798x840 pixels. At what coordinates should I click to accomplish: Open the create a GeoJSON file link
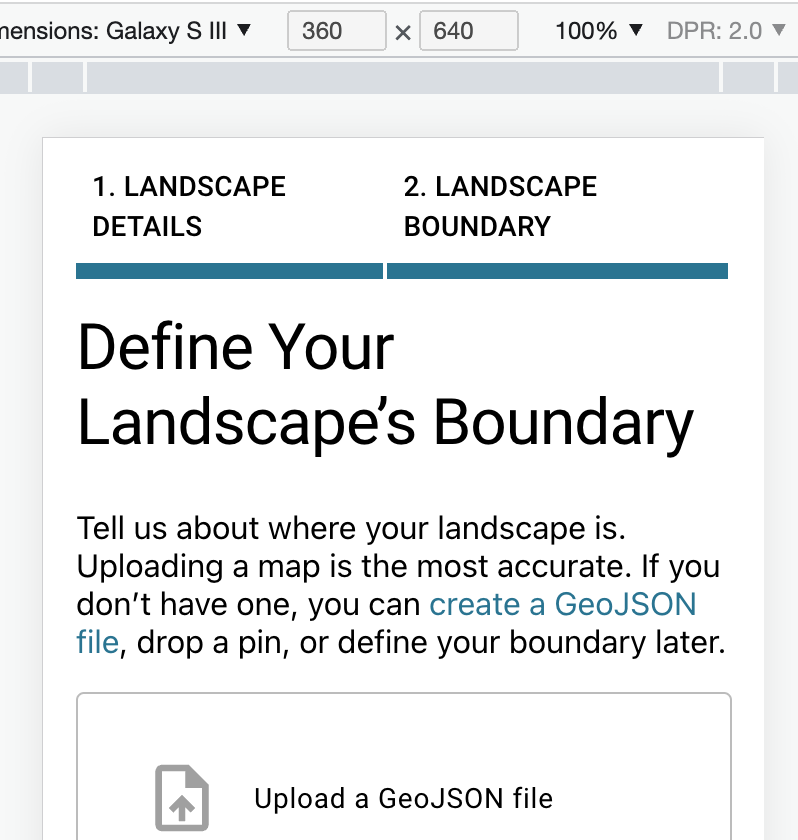pos(562,604)
